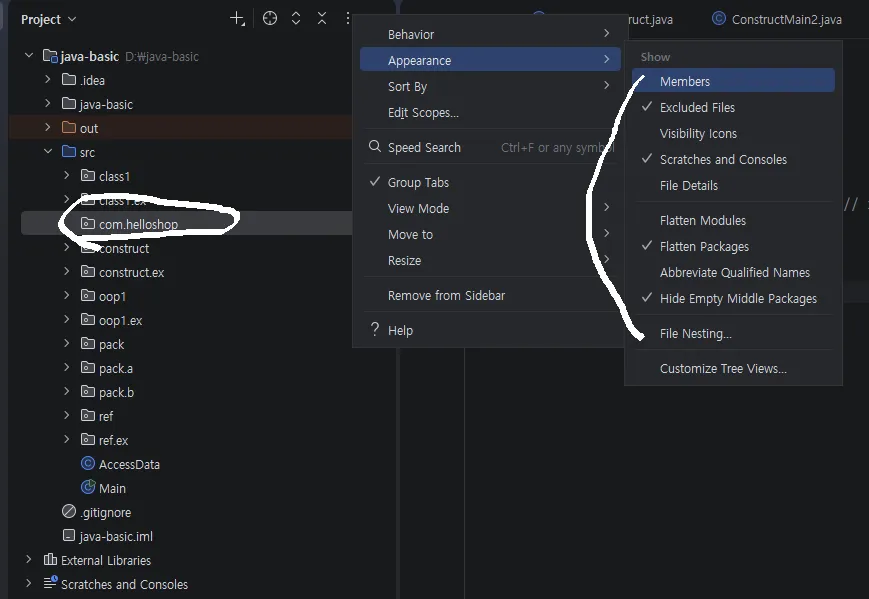Click the .gitignore file icon
Screen dimensions: 869x599
[69, 511]
